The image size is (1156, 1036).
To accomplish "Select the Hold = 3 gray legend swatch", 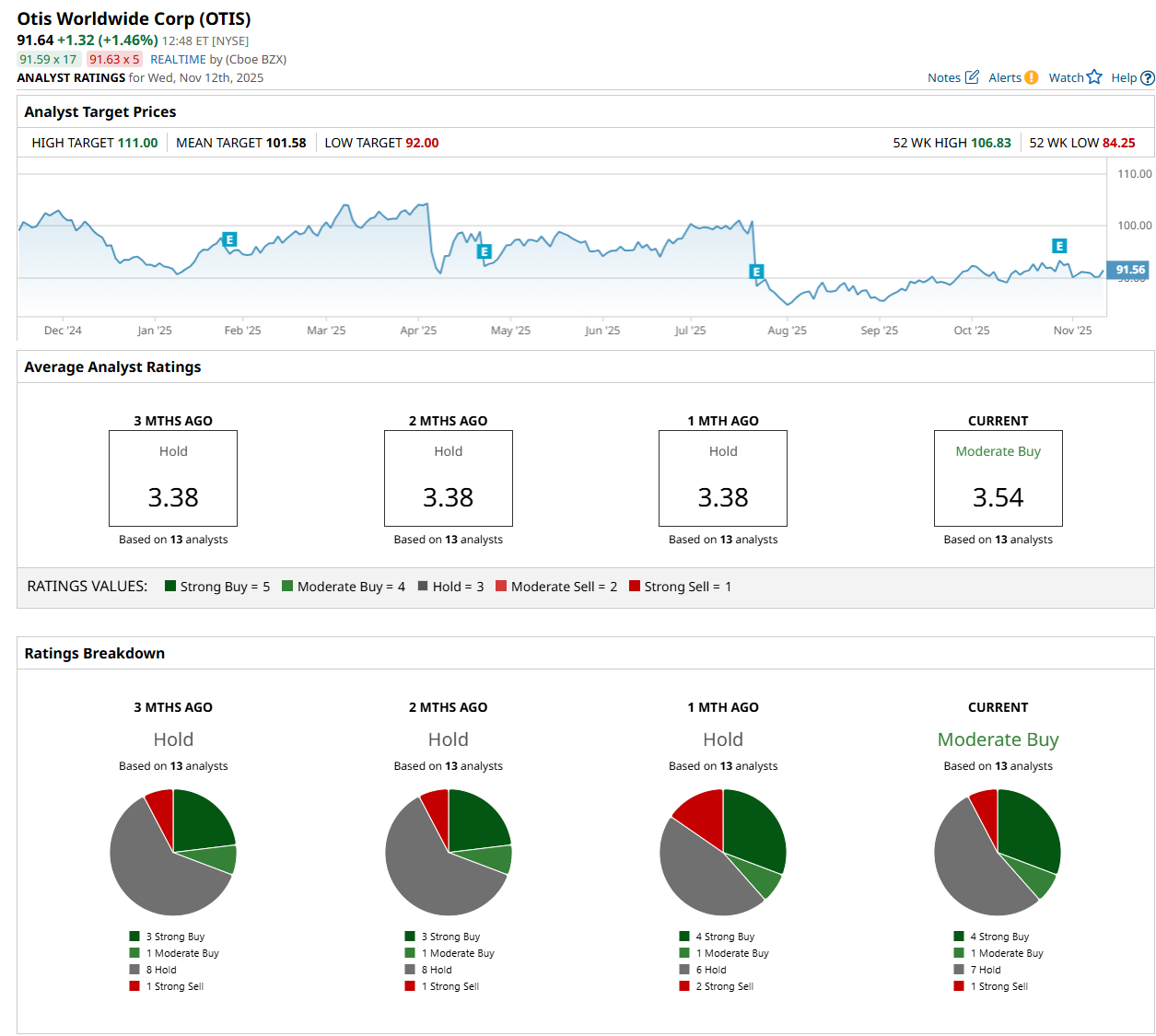I will [x=423, y=586].
